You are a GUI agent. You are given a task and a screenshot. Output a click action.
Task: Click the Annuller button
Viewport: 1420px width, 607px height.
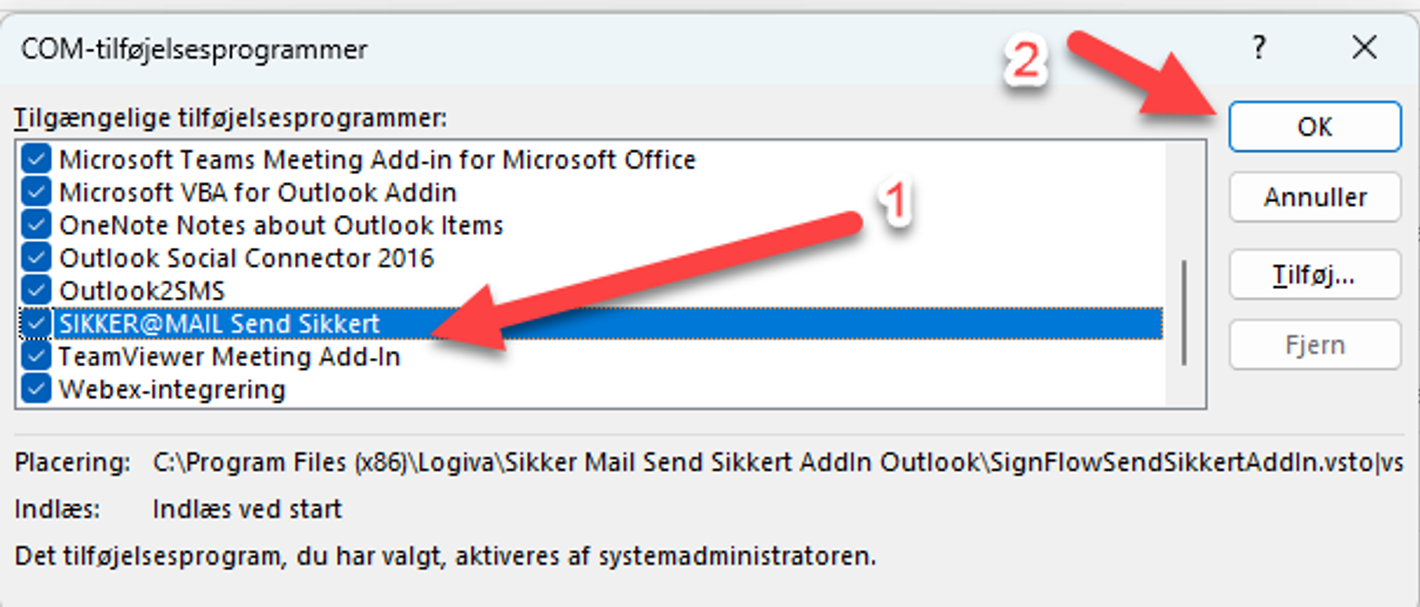1314,197
